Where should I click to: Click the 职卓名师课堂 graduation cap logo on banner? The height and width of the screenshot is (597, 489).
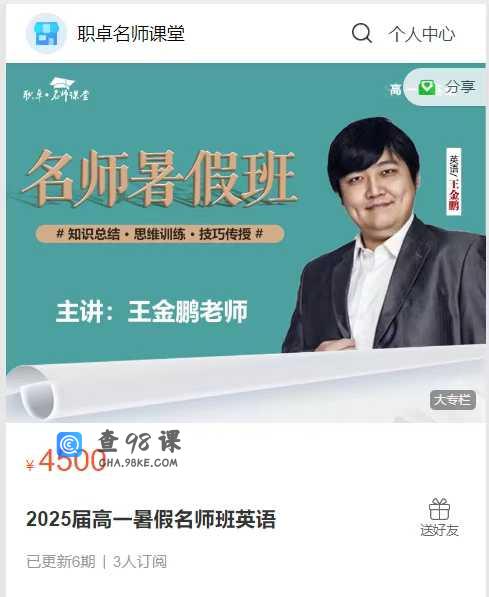click(56, 90)
